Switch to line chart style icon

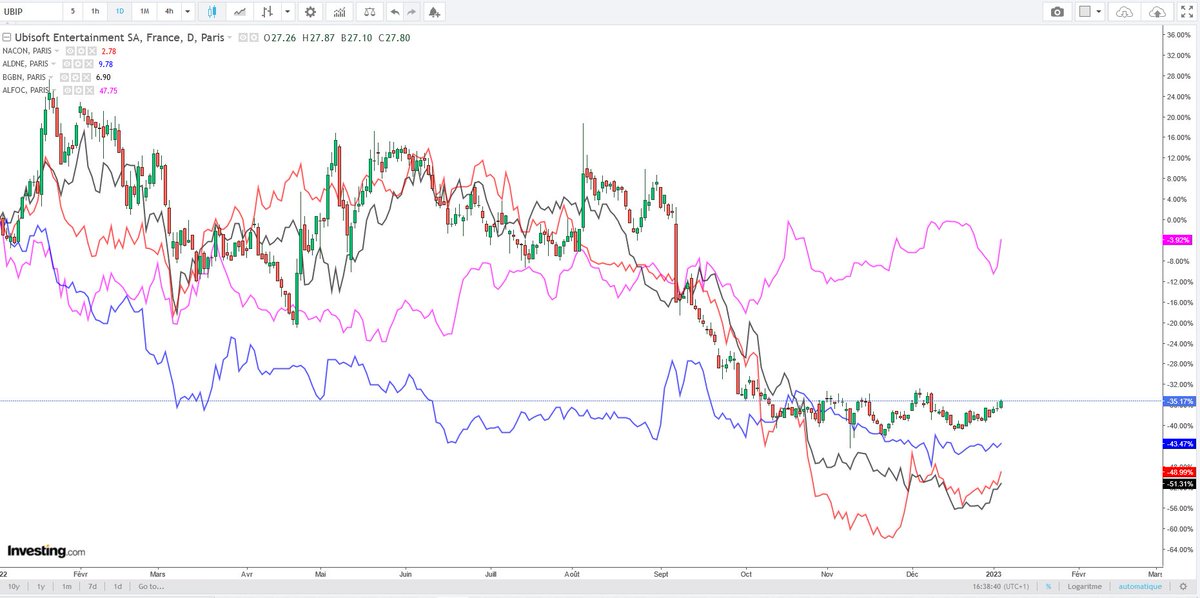240,12
